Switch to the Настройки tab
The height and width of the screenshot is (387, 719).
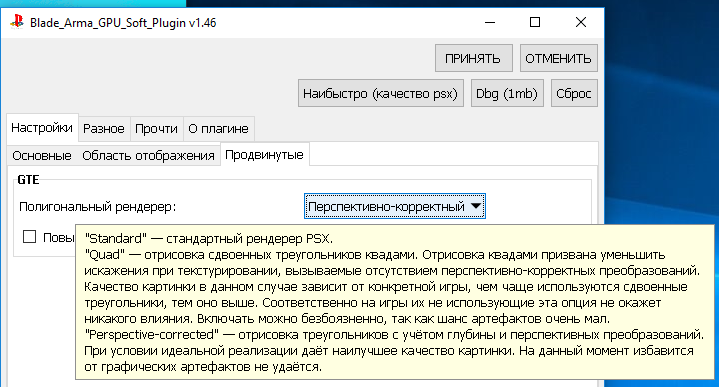click(x=42, y=127)
